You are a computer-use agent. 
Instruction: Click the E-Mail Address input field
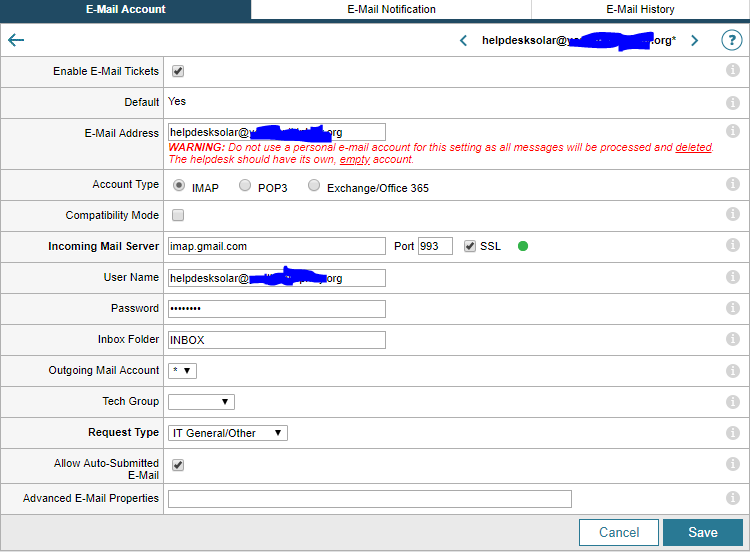click(x=276, y=132)
